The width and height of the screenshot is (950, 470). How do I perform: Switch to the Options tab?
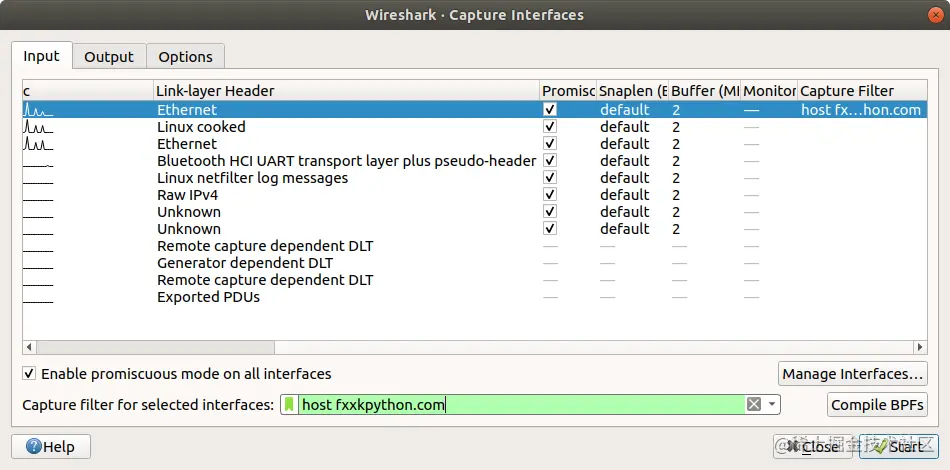[185, 56]
